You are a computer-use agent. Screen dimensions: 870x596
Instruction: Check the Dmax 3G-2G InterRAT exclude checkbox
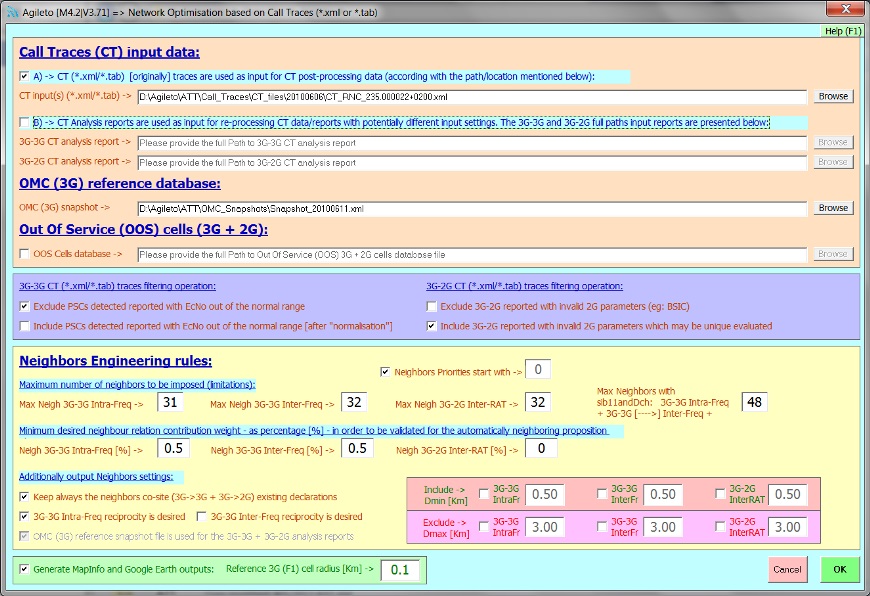(721, 526)
